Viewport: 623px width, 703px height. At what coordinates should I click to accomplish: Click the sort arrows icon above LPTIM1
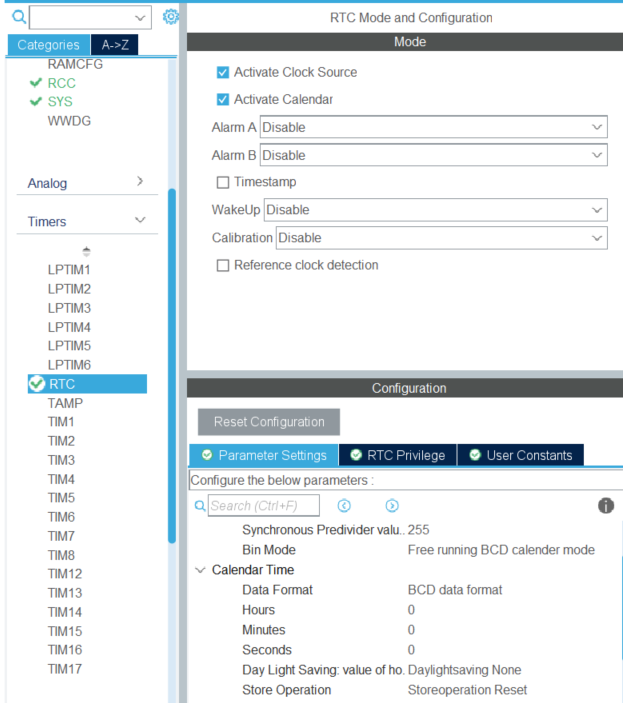pyautogui.click(x=87, y=251)
